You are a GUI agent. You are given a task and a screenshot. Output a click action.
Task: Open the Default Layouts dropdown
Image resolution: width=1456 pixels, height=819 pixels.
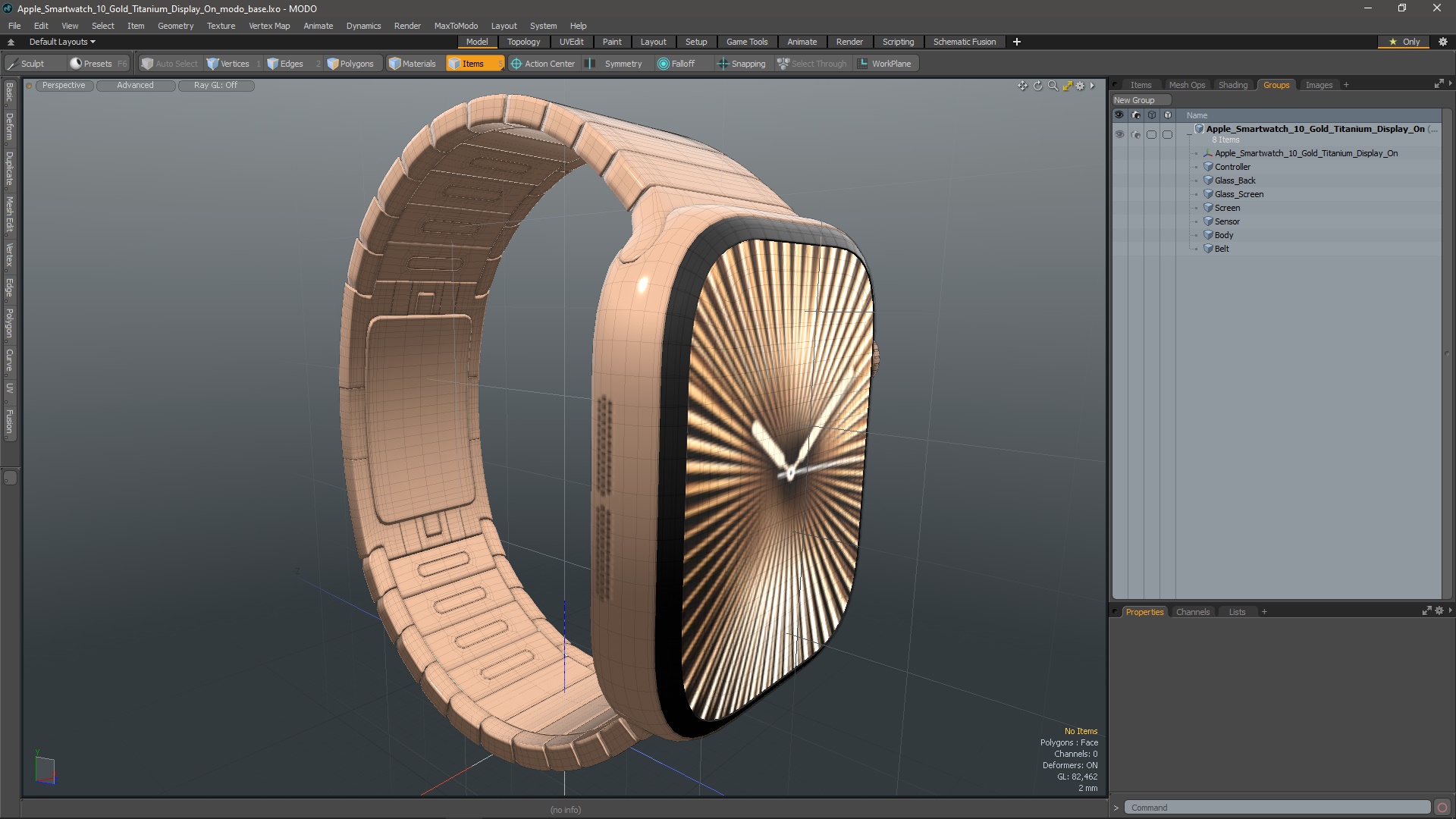pos(62,42)
